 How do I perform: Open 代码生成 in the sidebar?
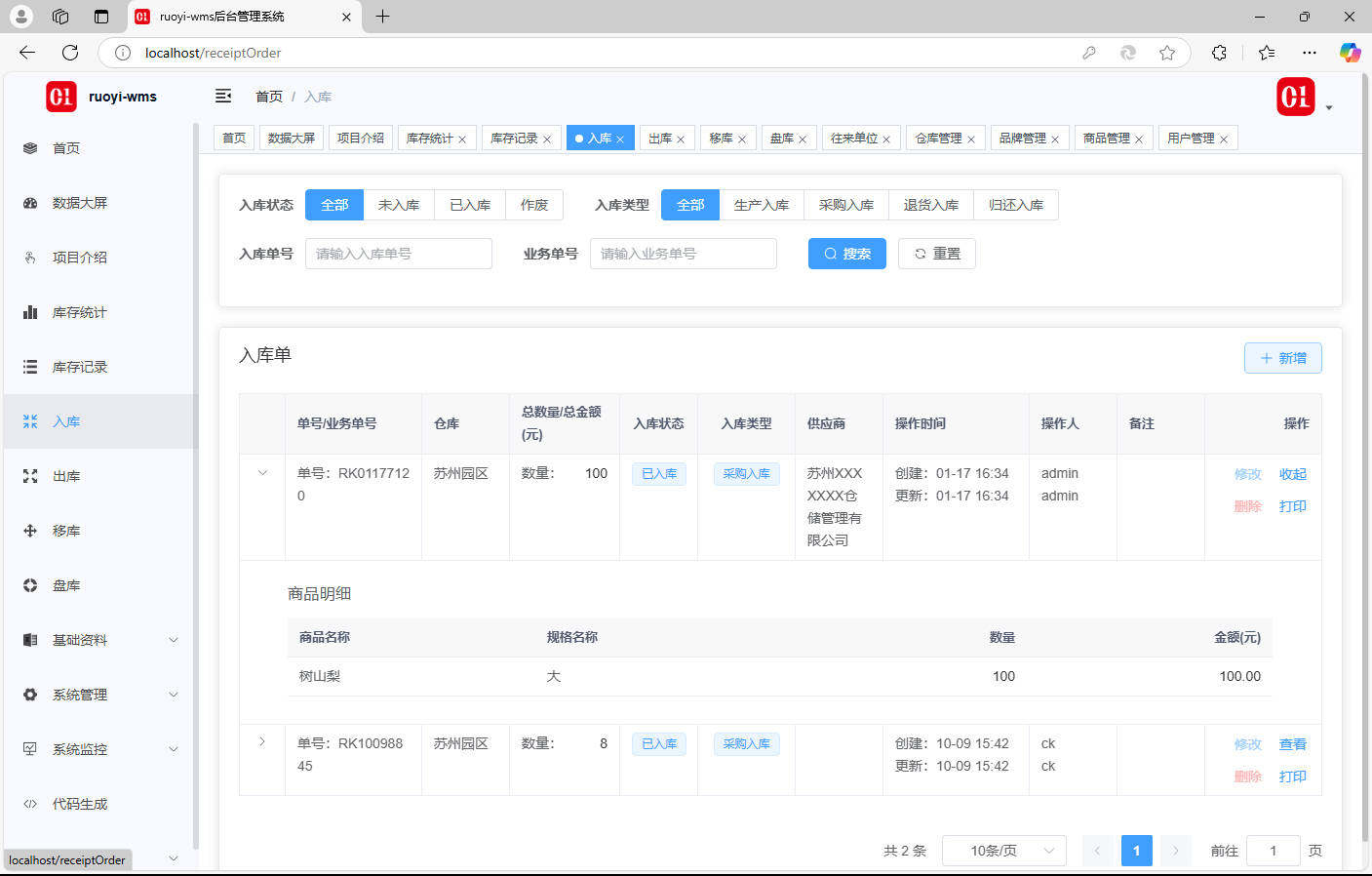point(79,804)
